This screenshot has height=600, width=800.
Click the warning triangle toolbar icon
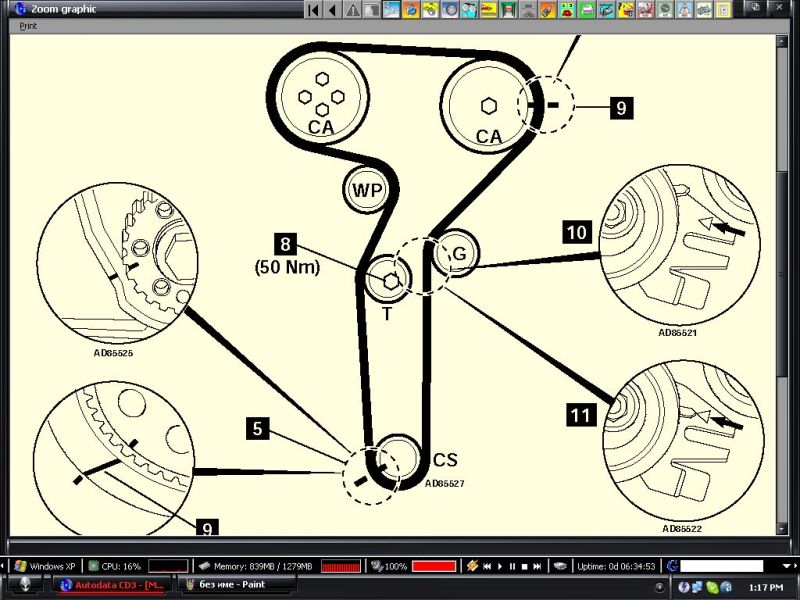352,10
